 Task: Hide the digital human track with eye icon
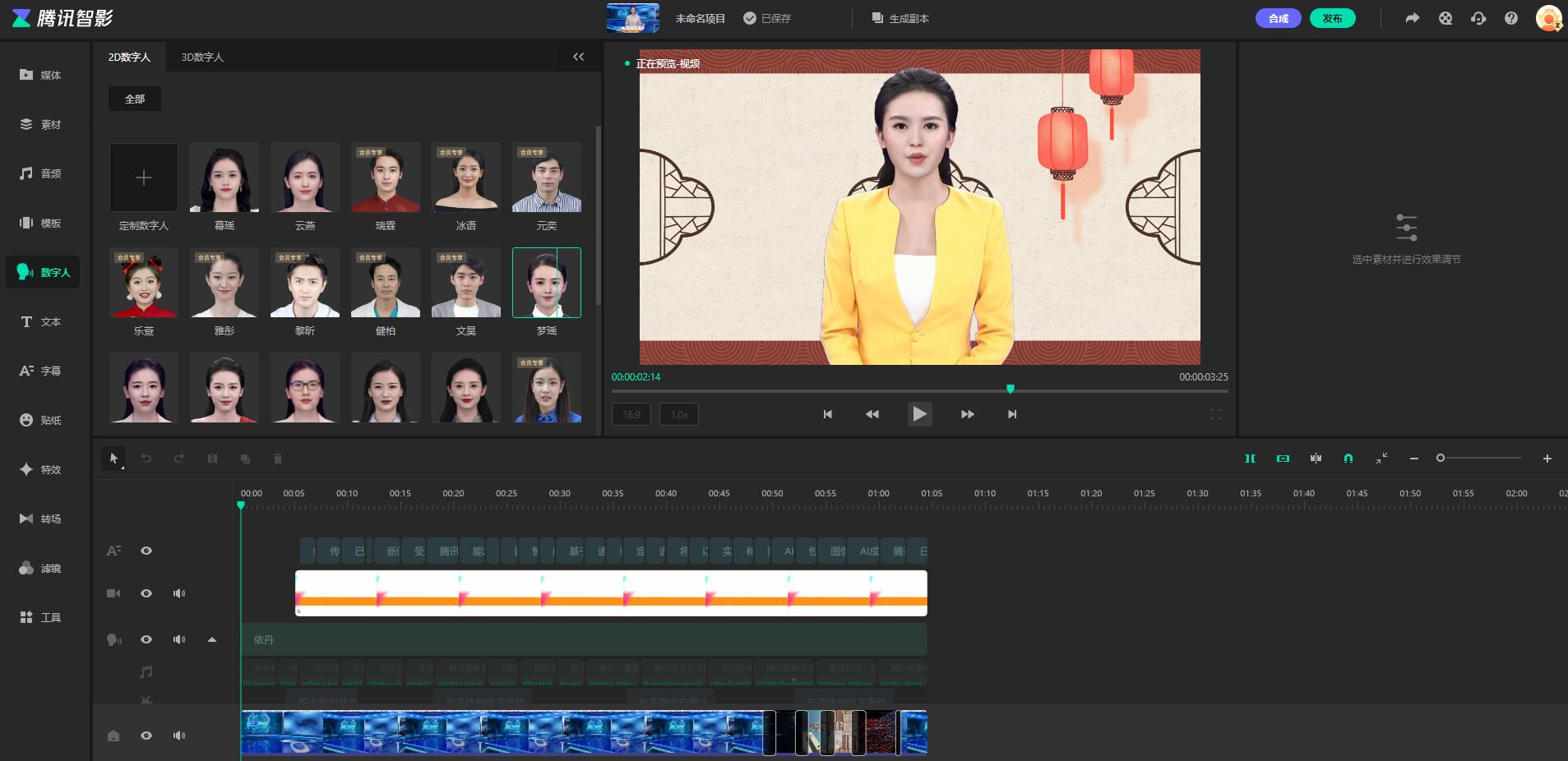tap(146, 639)
